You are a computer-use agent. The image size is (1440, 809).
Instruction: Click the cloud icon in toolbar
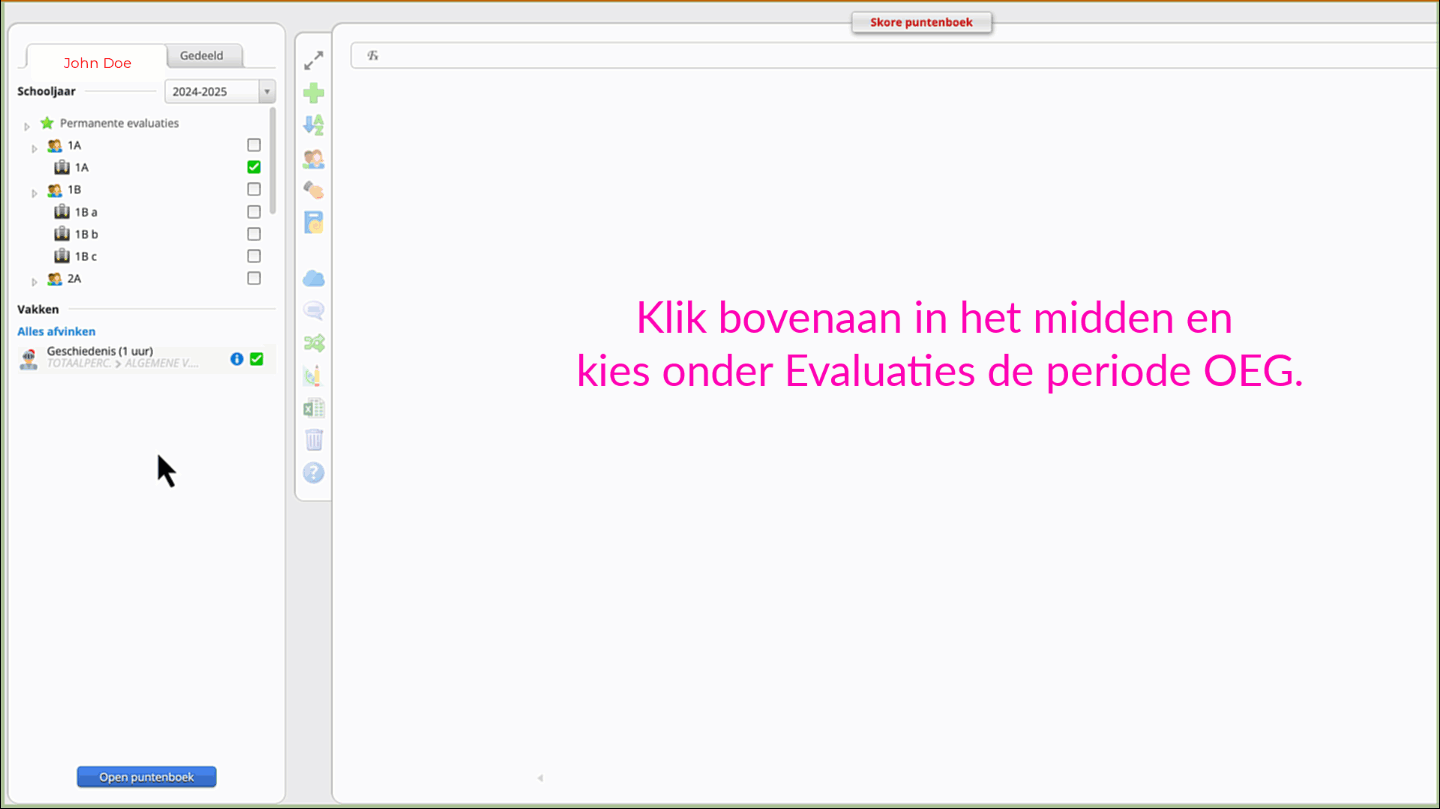coord(314,278)
